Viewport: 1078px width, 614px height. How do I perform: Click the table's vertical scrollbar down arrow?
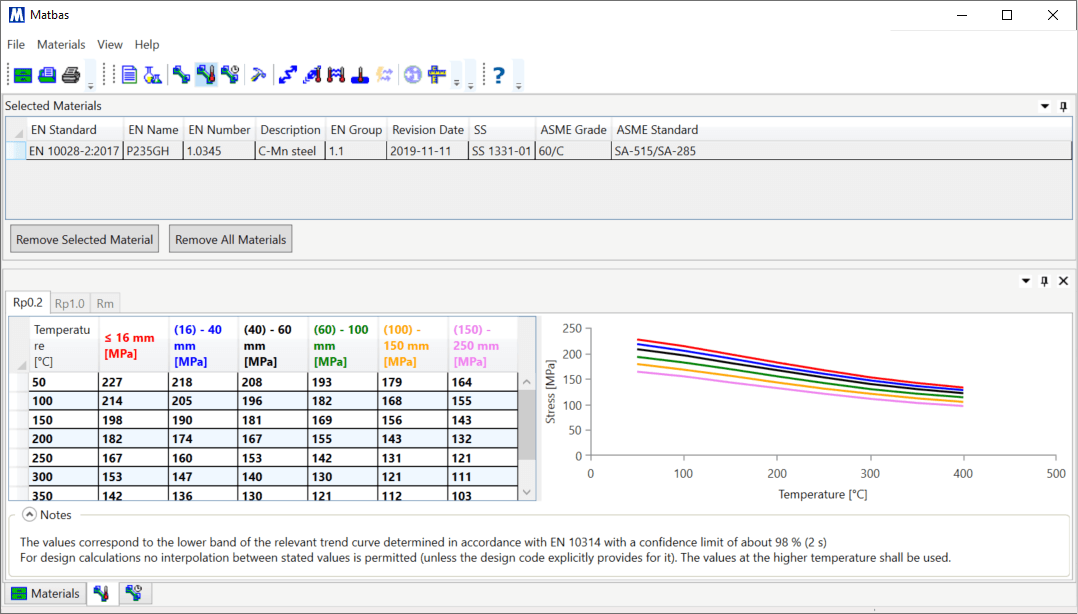527,492
